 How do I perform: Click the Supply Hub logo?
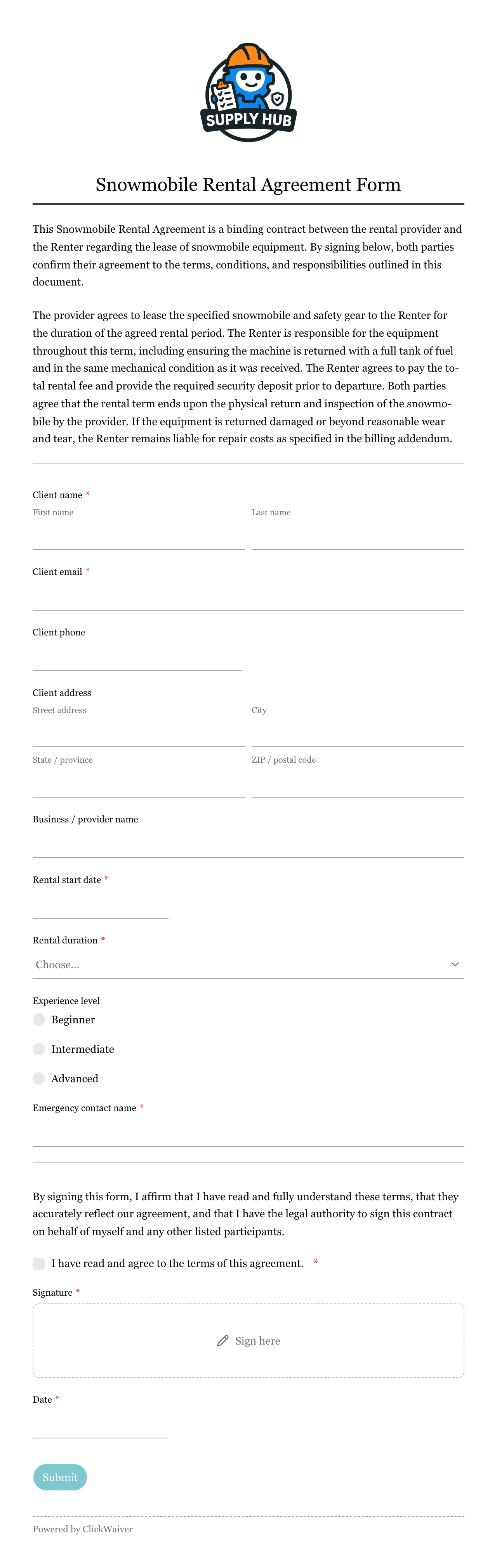click(x=248, y=93)
